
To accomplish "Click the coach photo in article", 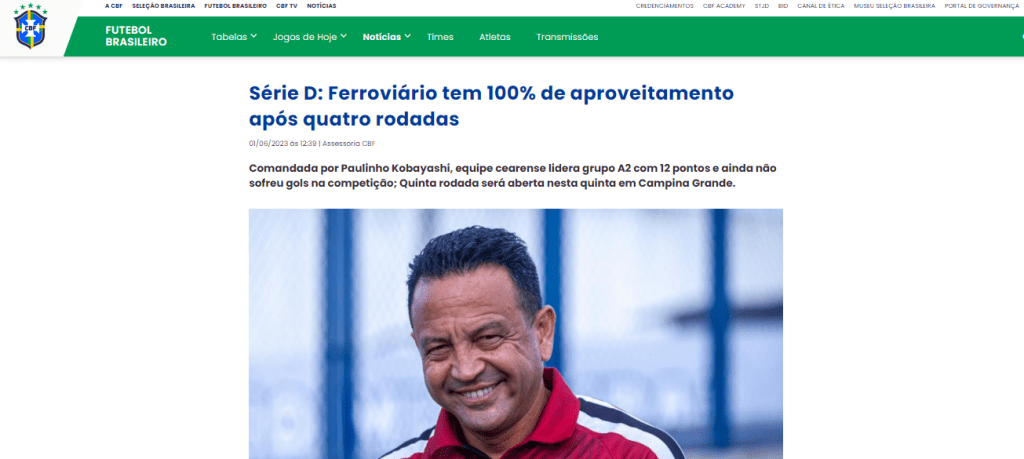I will pyautogui.click(x=515, y=334).
